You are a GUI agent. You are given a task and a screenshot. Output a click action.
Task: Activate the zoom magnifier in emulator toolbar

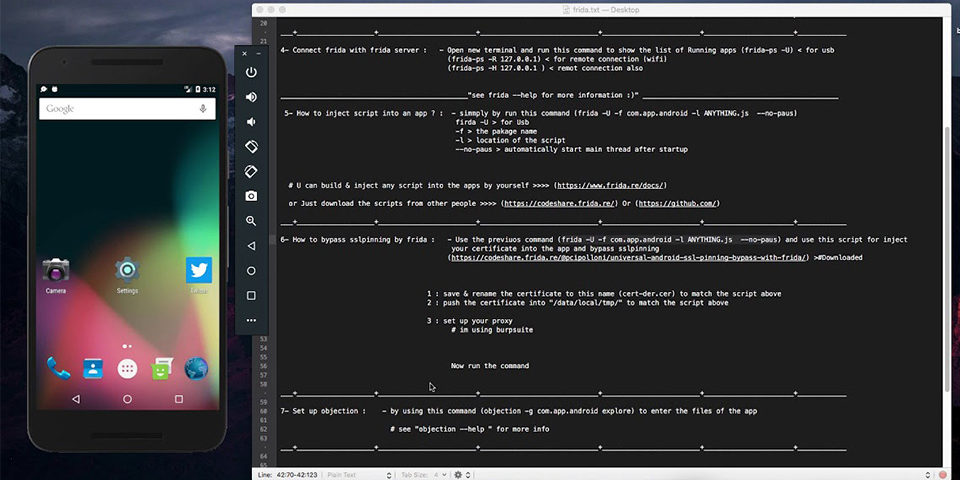[x=251, y=221]
